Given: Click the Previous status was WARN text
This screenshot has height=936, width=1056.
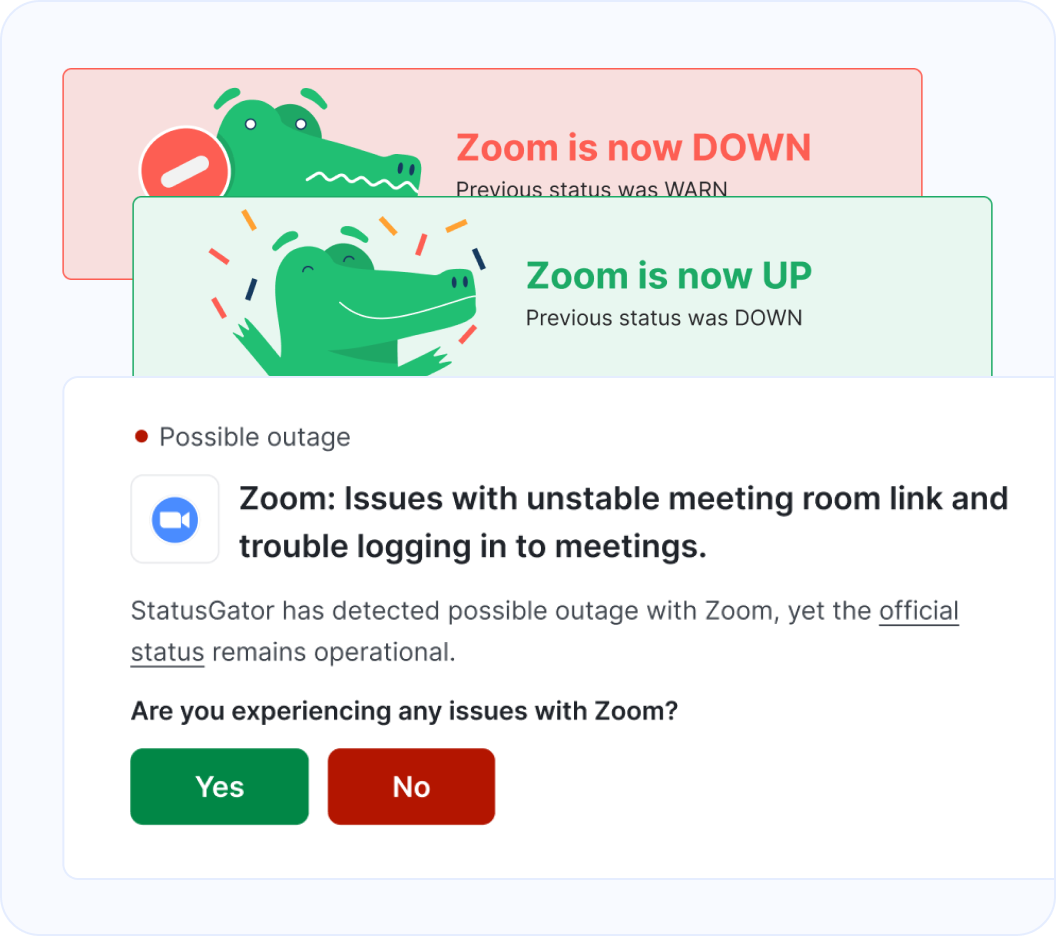Looking at the screenshot, I should 592,189.
